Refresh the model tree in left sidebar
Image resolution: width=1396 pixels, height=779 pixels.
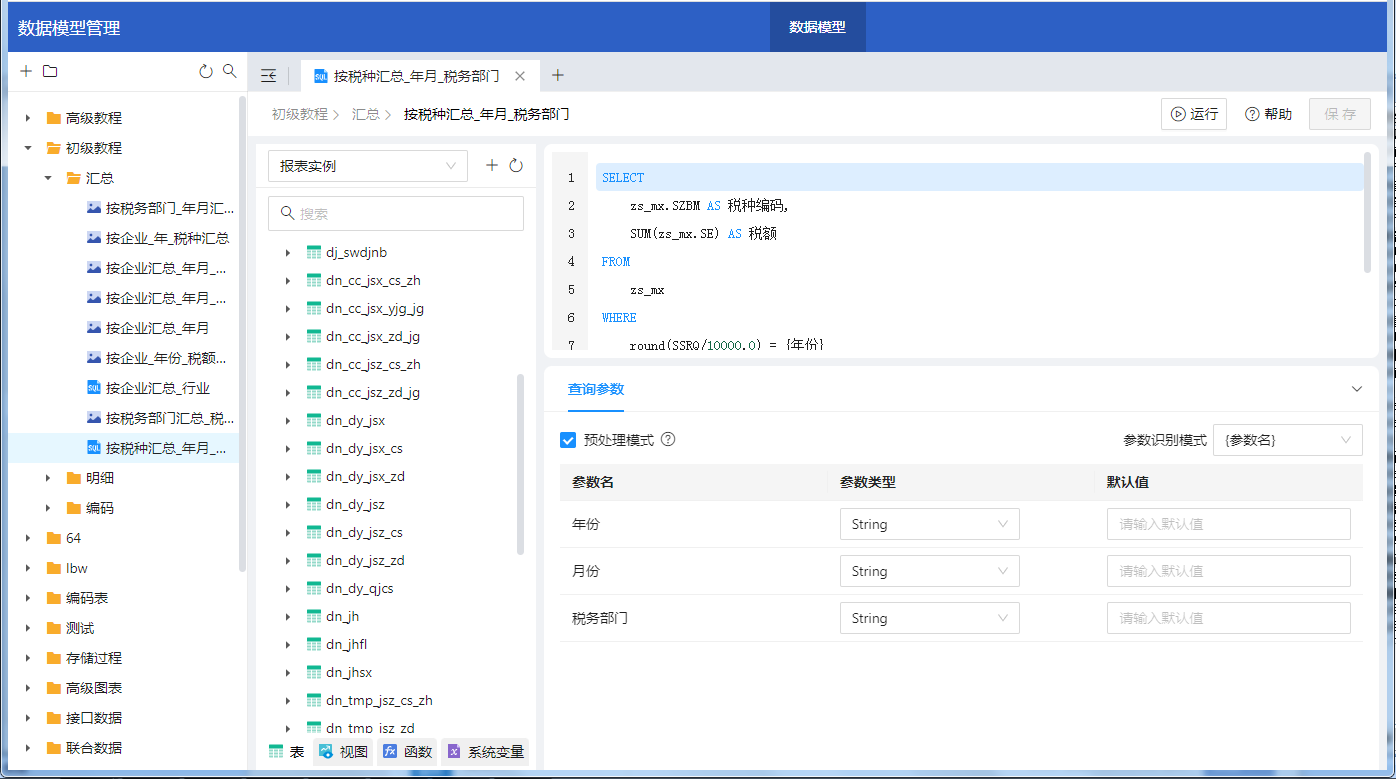coord(206,71)
